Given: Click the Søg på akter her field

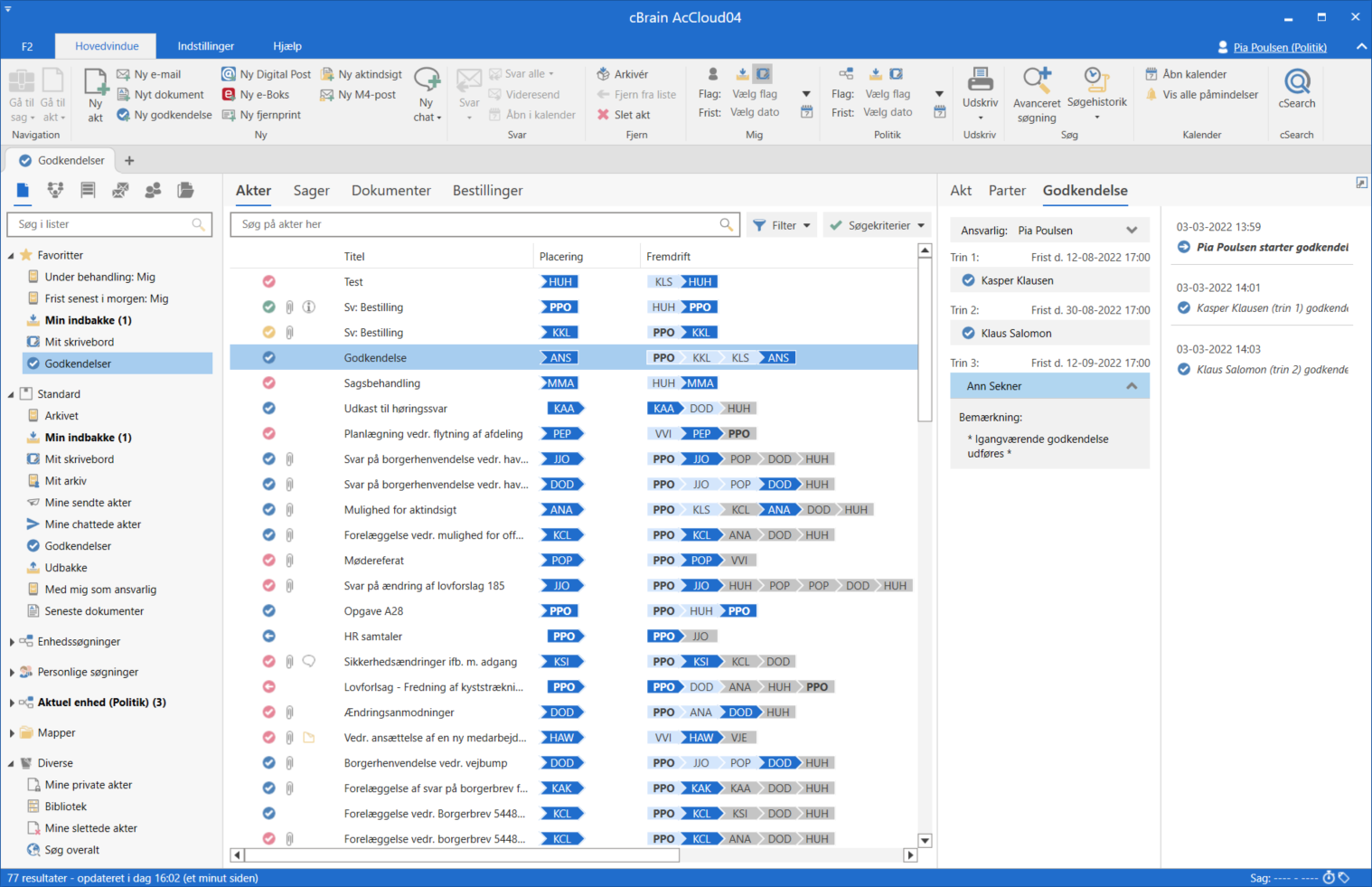Looking at the screenshot, I should pos(485,224).
